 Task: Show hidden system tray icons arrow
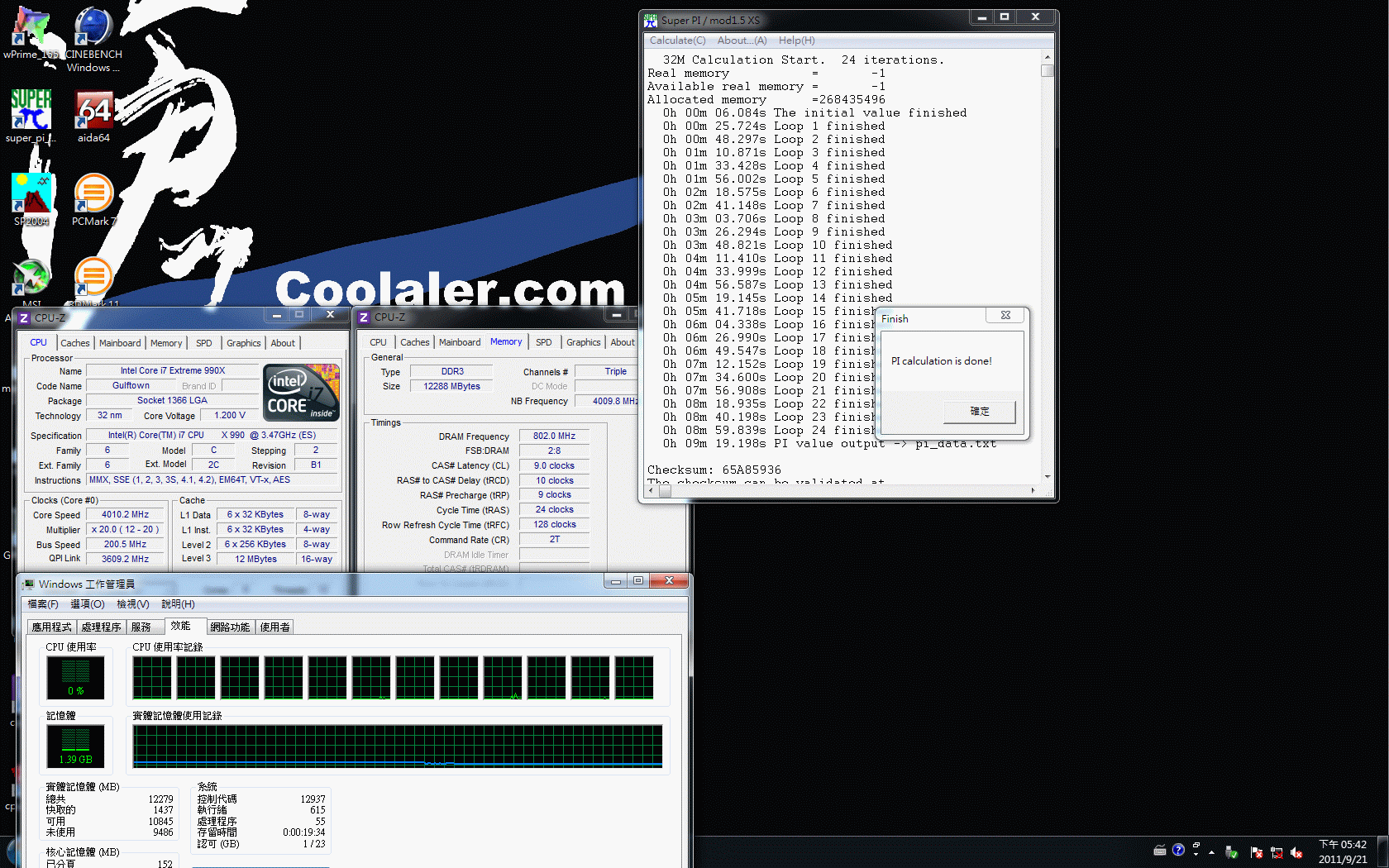pyautogui.click(x=1211, y=852)
